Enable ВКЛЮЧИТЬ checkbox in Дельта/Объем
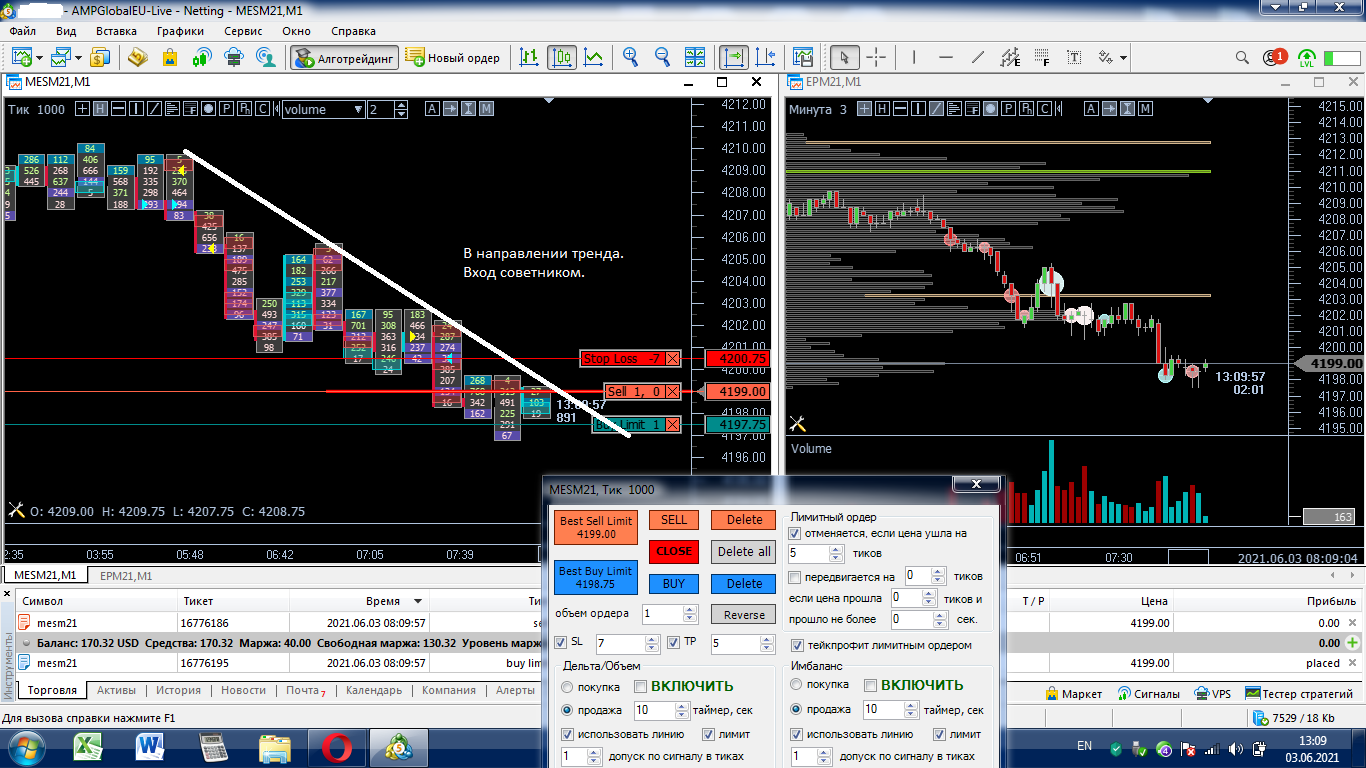1366x768 pixels. pos(641,687)
